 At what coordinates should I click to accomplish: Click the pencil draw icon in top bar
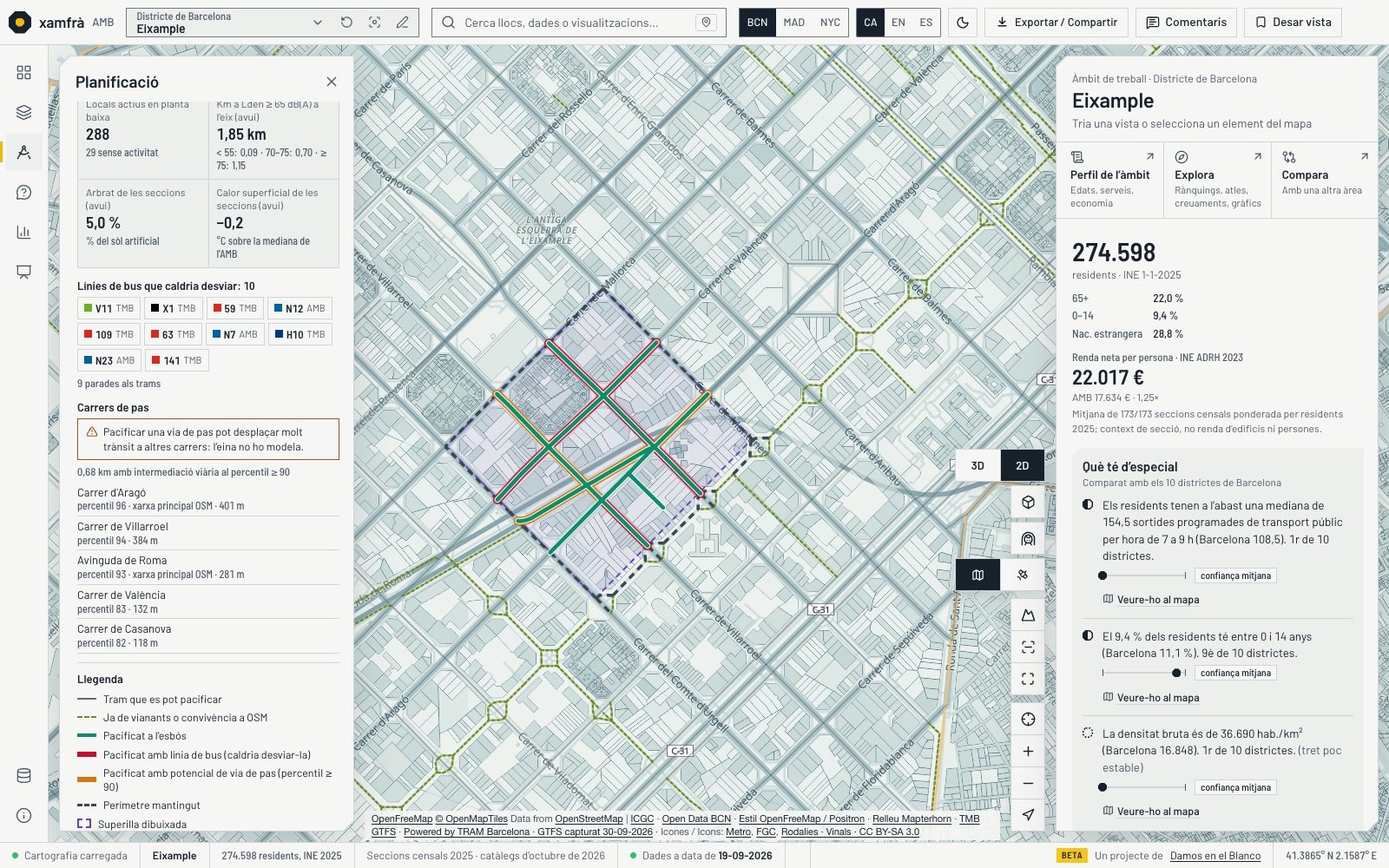tap(402, 23)
